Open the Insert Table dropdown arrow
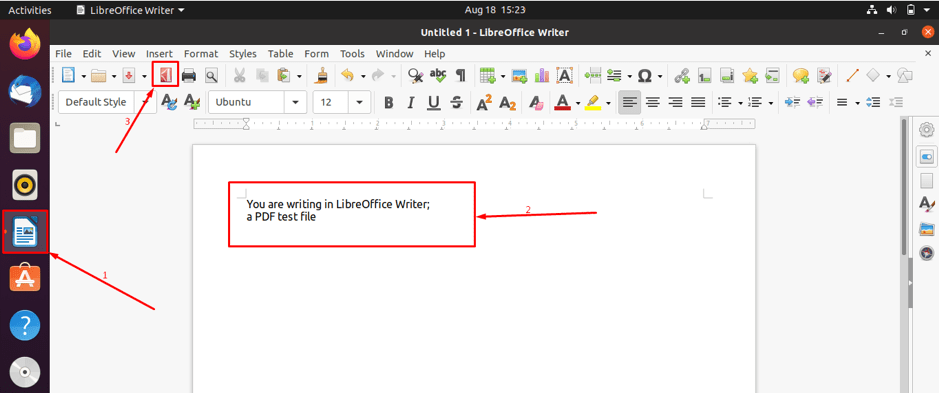 pyautogui.click(x=503, y=76)
